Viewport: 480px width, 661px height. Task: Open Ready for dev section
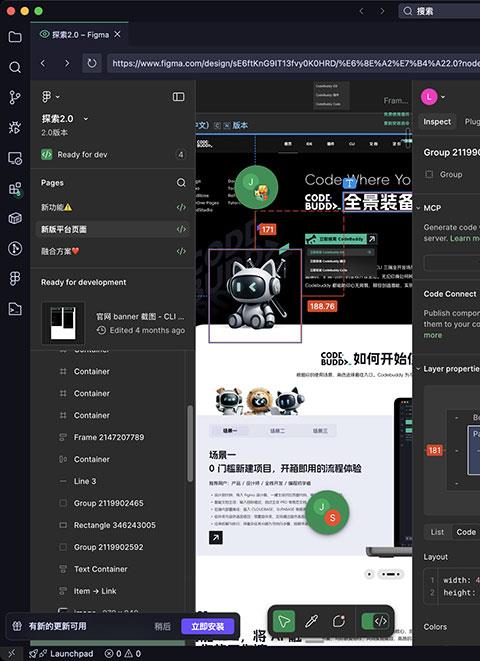113,155
